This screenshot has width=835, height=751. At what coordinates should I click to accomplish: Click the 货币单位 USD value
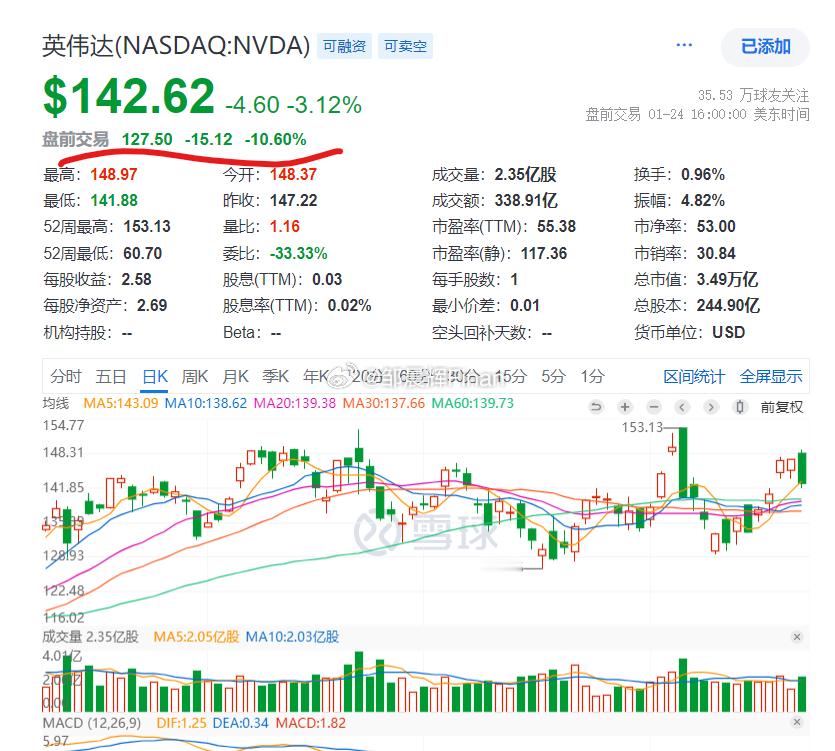click(728, 333)
